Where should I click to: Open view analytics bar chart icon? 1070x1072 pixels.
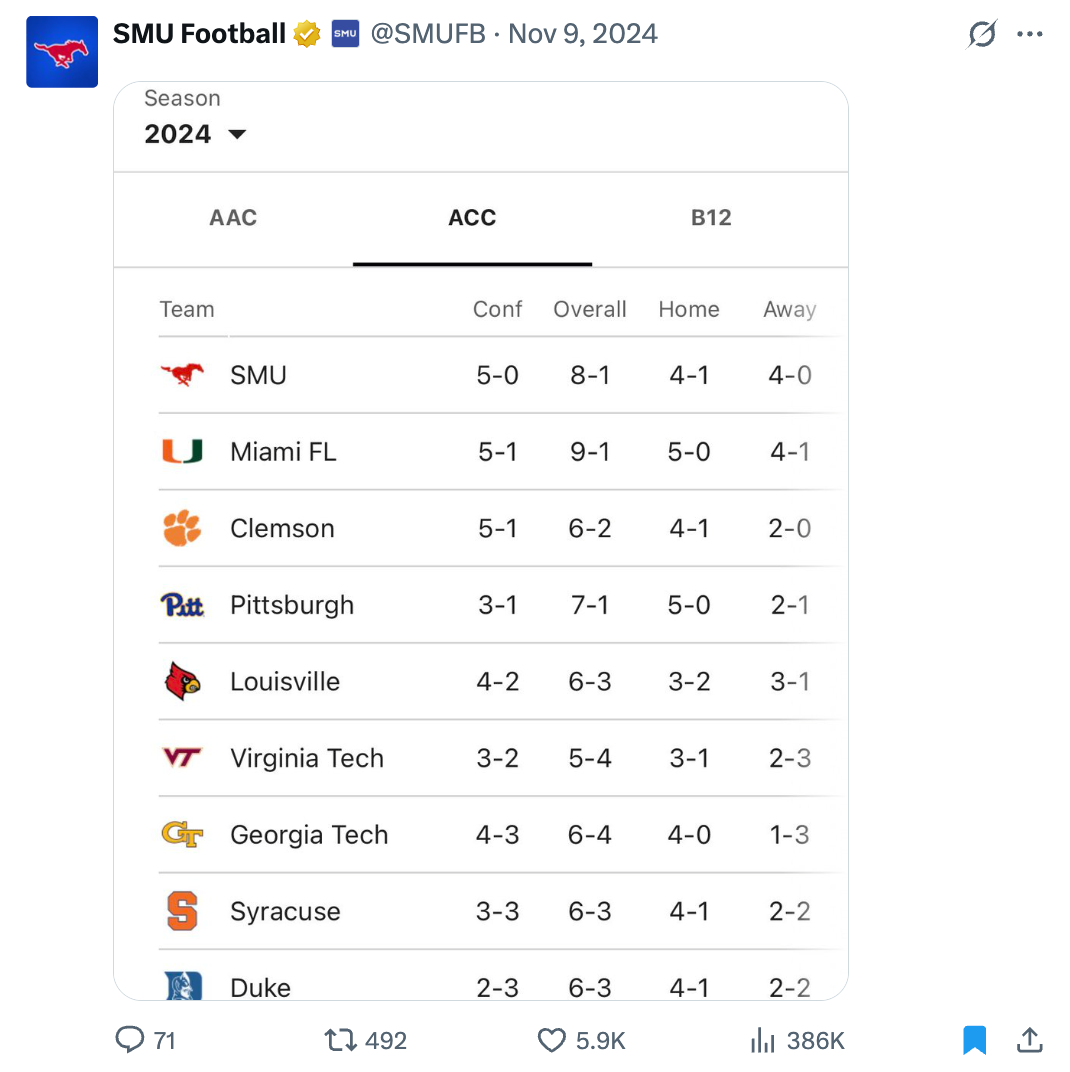[x=763, y=1040]
